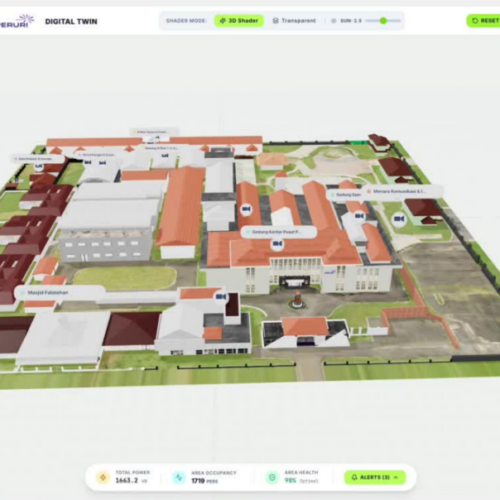Select the Gedung Kantor Pusat P... label
Screen dimensions: 500x500
[279, 232]
